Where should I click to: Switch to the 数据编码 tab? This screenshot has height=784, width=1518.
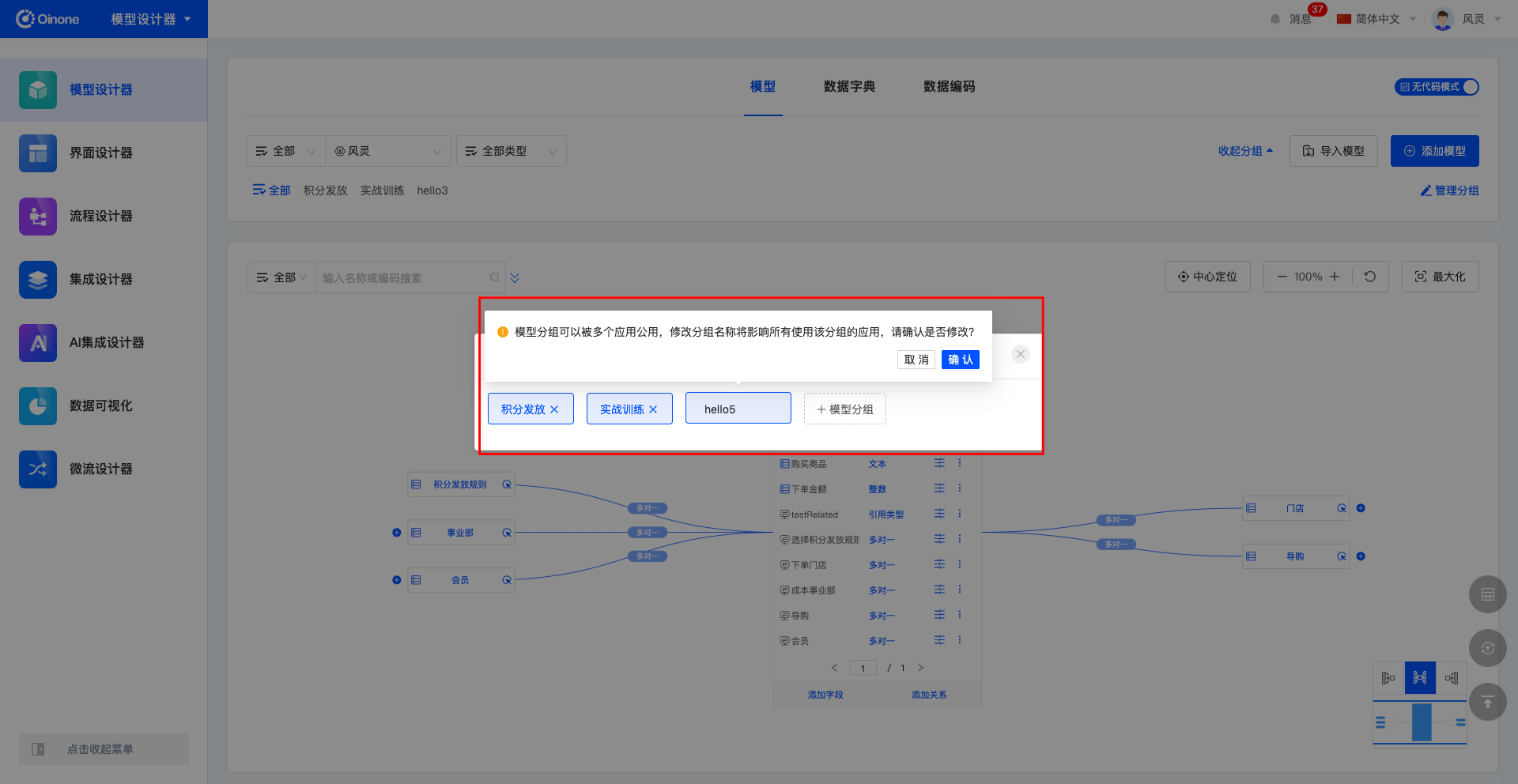949,87
